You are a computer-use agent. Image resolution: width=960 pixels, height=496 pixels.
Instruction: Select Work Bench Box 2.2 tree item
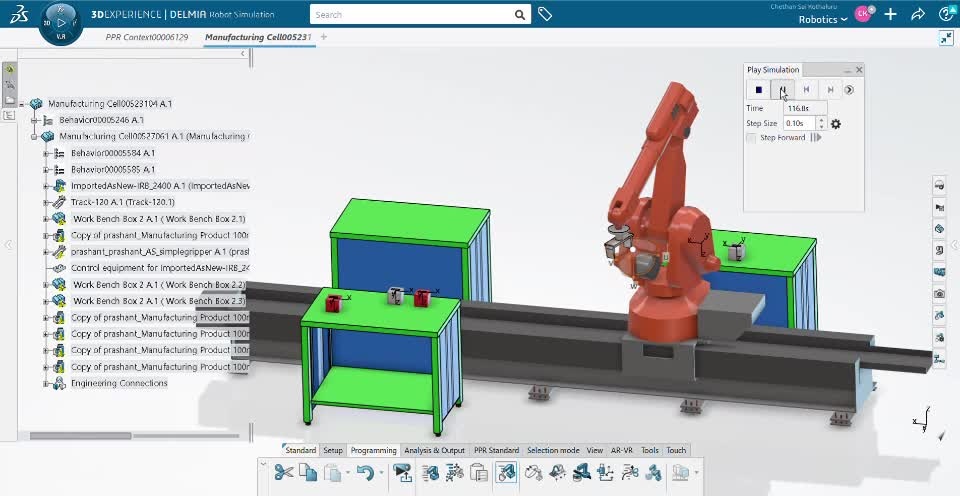[159, 285]
